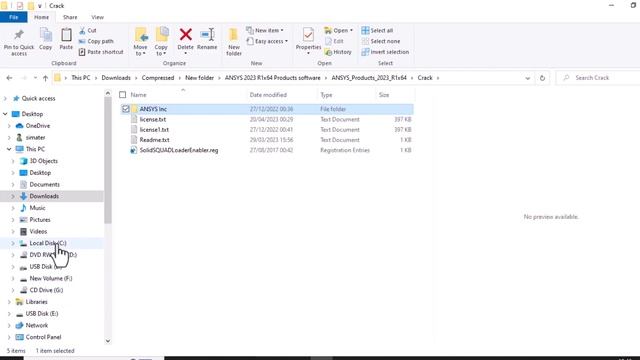
Task: Click the Cut scissors icon
Action: pos(82,31)
